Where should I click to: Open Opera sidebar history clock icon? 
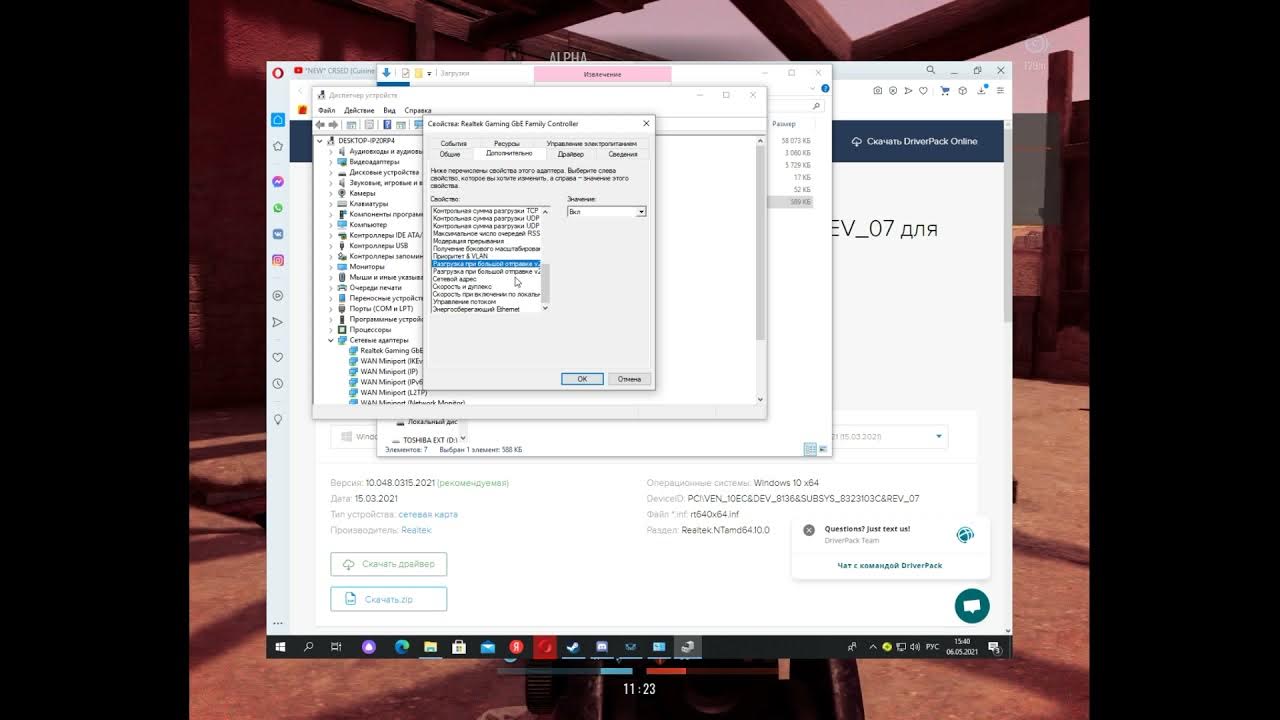(x=278, y=383)
